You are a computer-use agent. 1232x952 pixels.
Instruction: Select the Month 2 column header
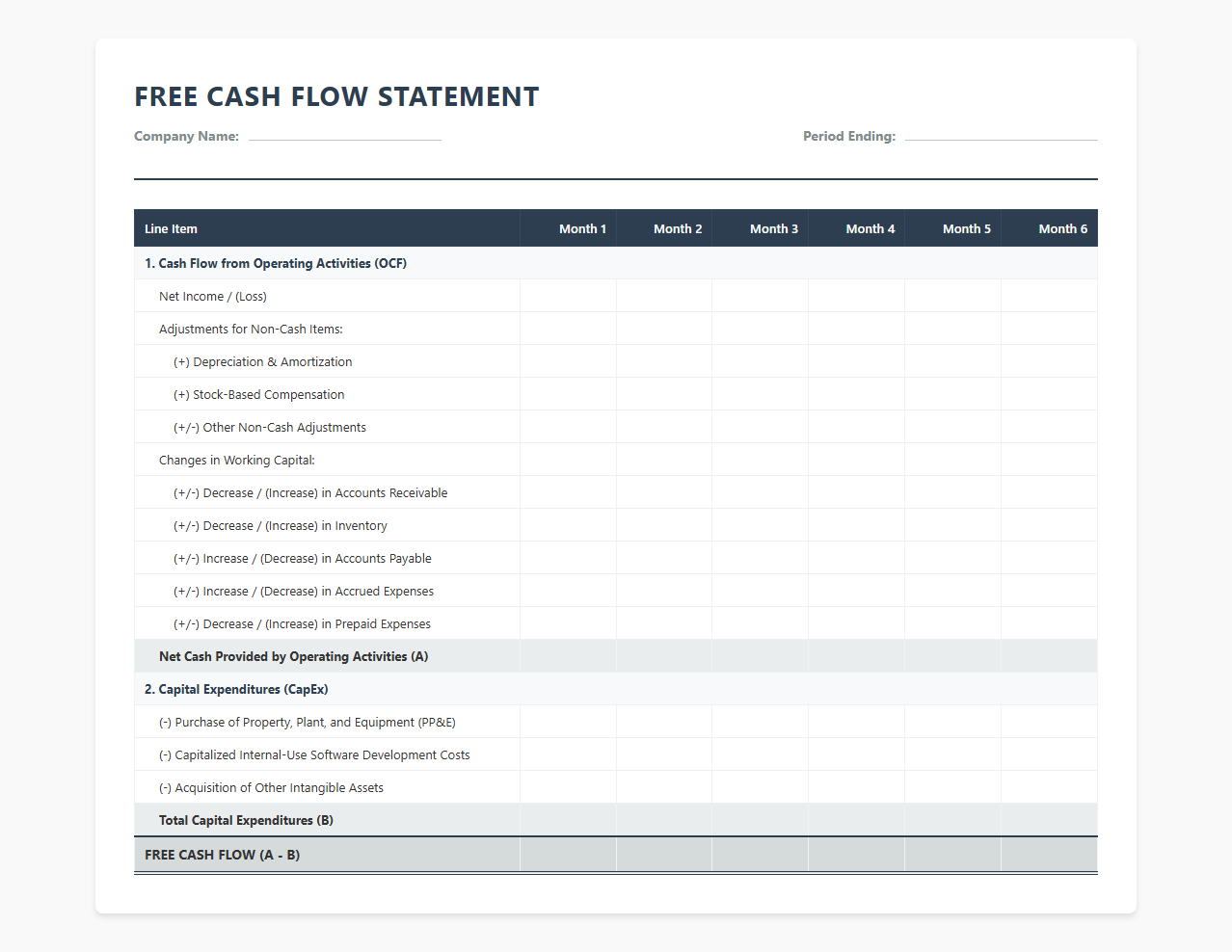pyautogui.click(x=664, y=228)
